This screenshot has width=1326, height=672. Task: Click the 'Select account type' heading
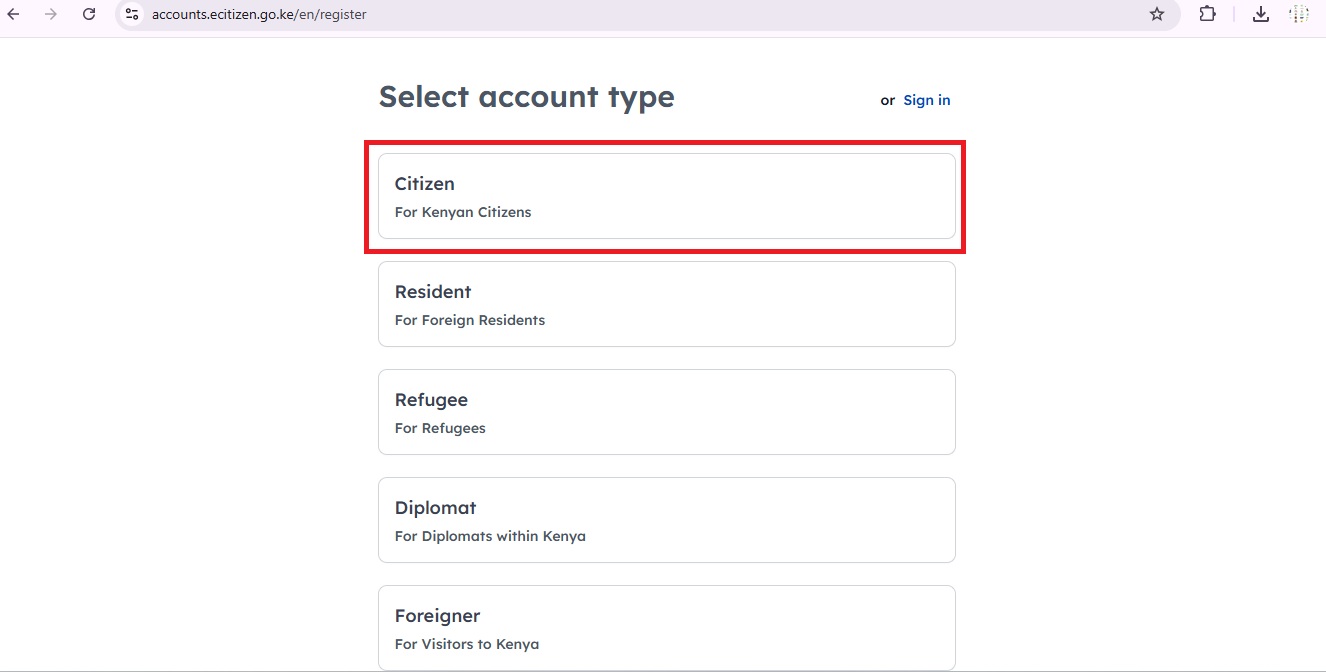526,97
